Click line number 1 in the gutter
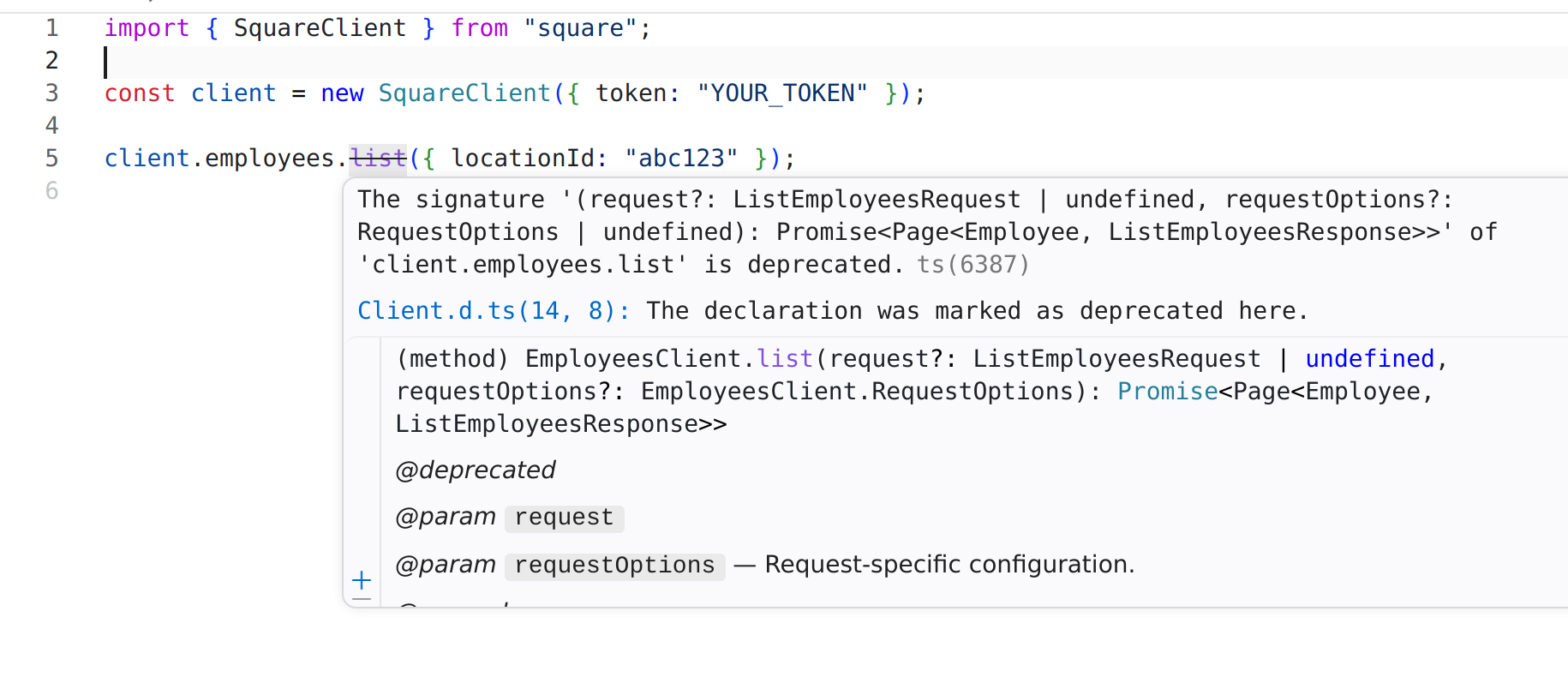This screenshot has height=677, width=1568. [52, 28]
